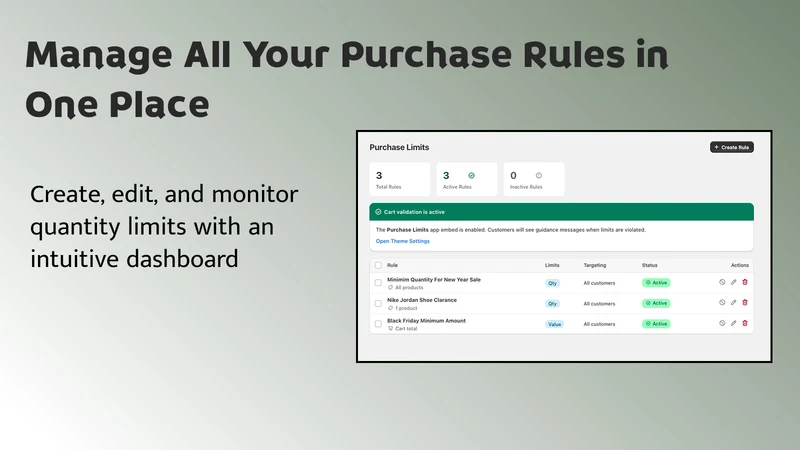Open Theme Settings link
Screen dimensions: 800x450
(x=403, y=241)
